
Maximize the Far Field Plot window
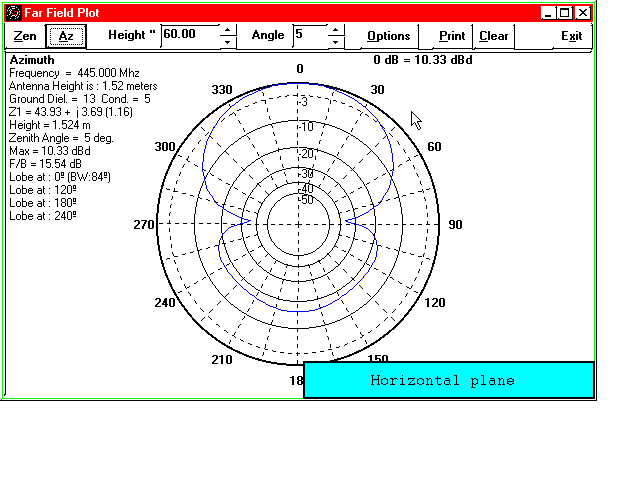[x=565, y=13]
